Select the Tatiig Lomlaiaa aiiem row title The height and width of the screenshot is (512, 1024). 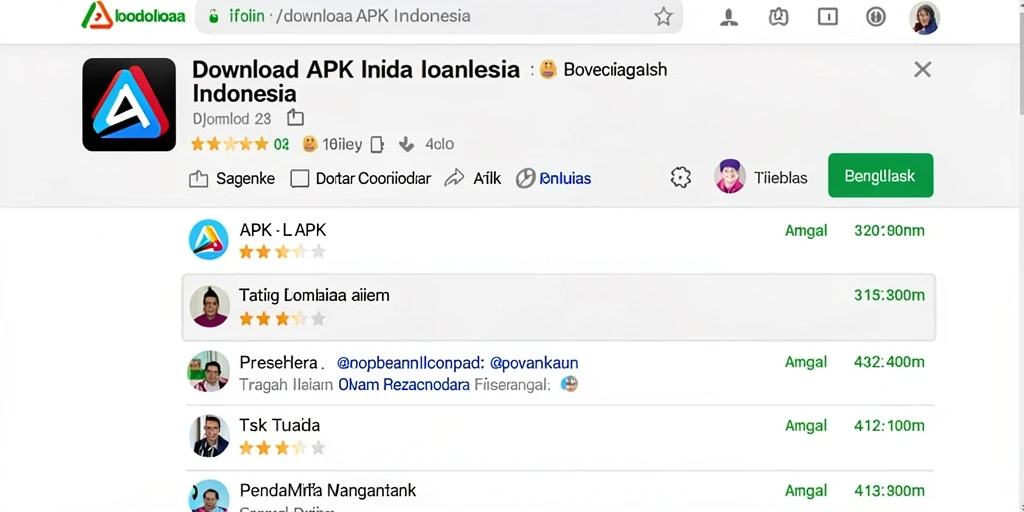[x=314, y=295]
